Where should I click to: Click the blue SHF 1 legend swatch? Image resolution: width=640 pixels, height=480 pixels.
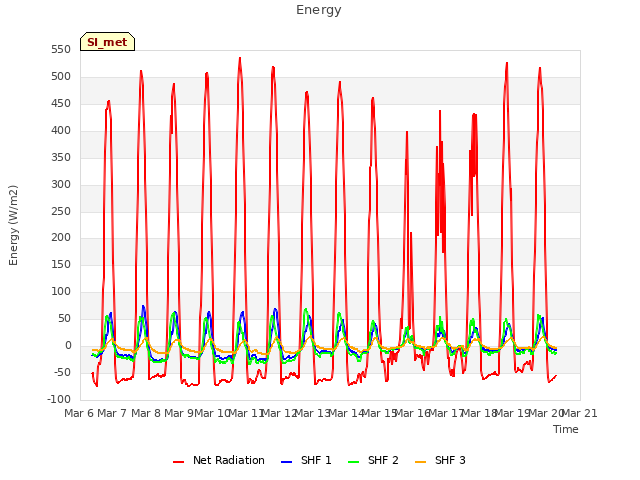coord(287,462)
